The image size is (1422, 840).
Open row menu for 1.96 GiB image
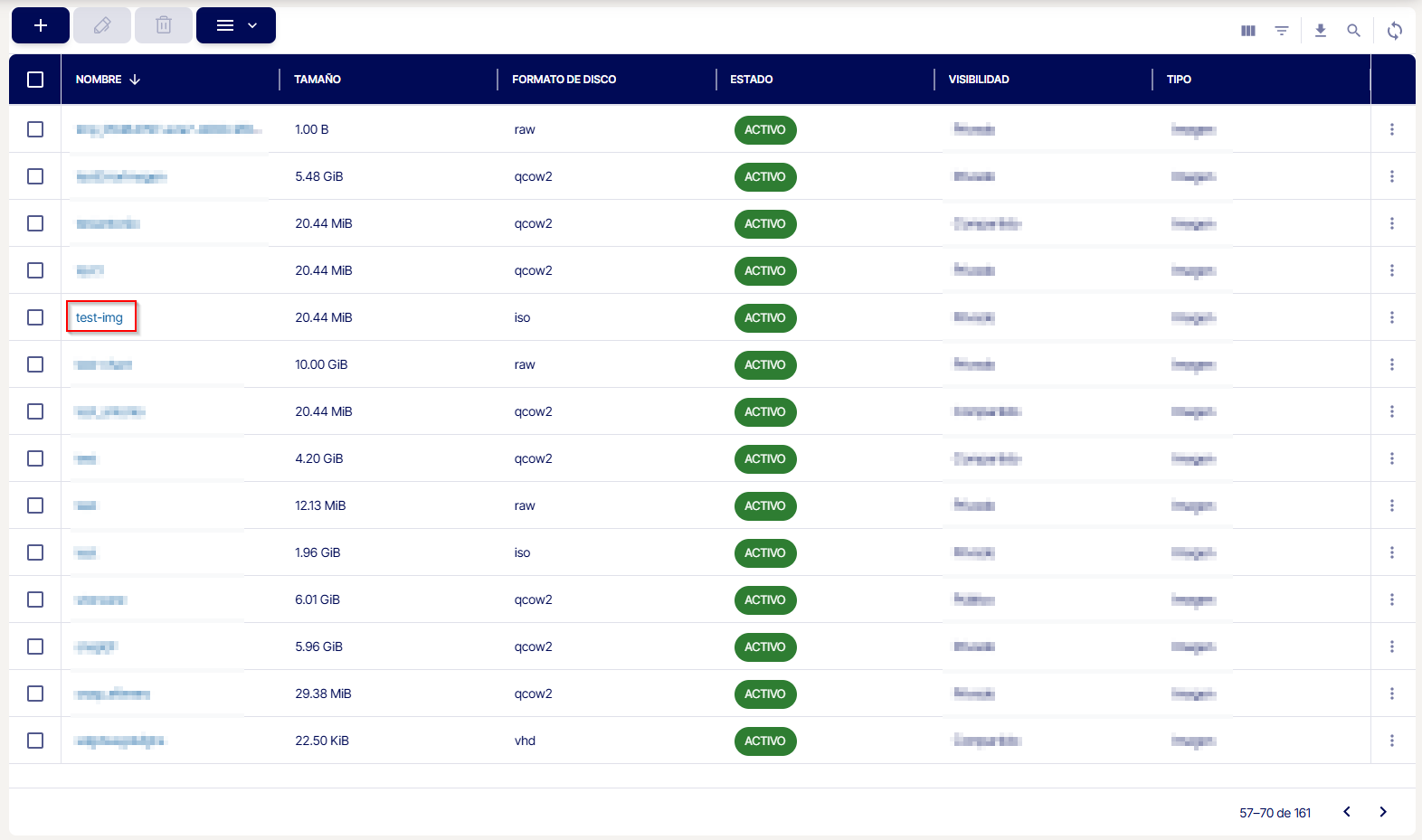click(x=1392, y=552)
